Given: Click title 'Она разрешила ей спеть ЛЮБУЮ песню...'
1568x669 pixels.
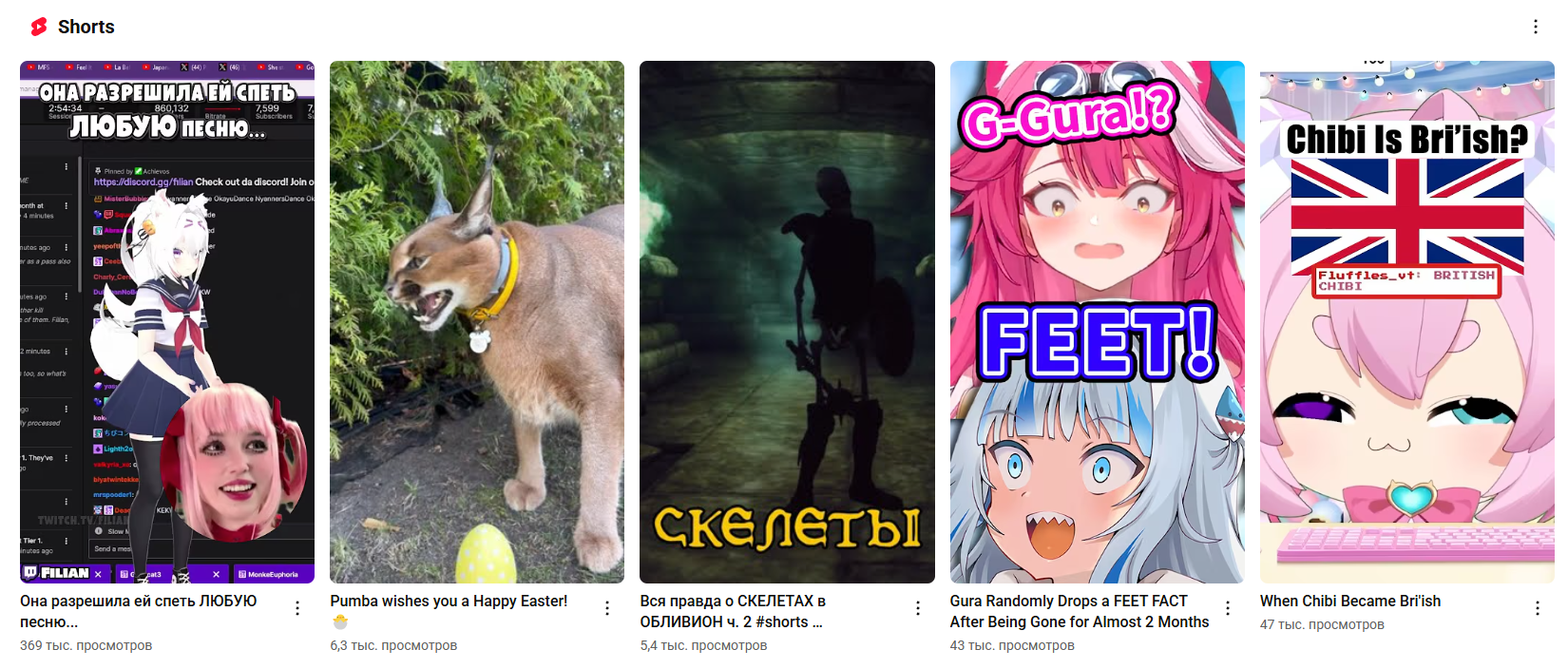Looking at the screenshot, I should (x=139, y=611).
